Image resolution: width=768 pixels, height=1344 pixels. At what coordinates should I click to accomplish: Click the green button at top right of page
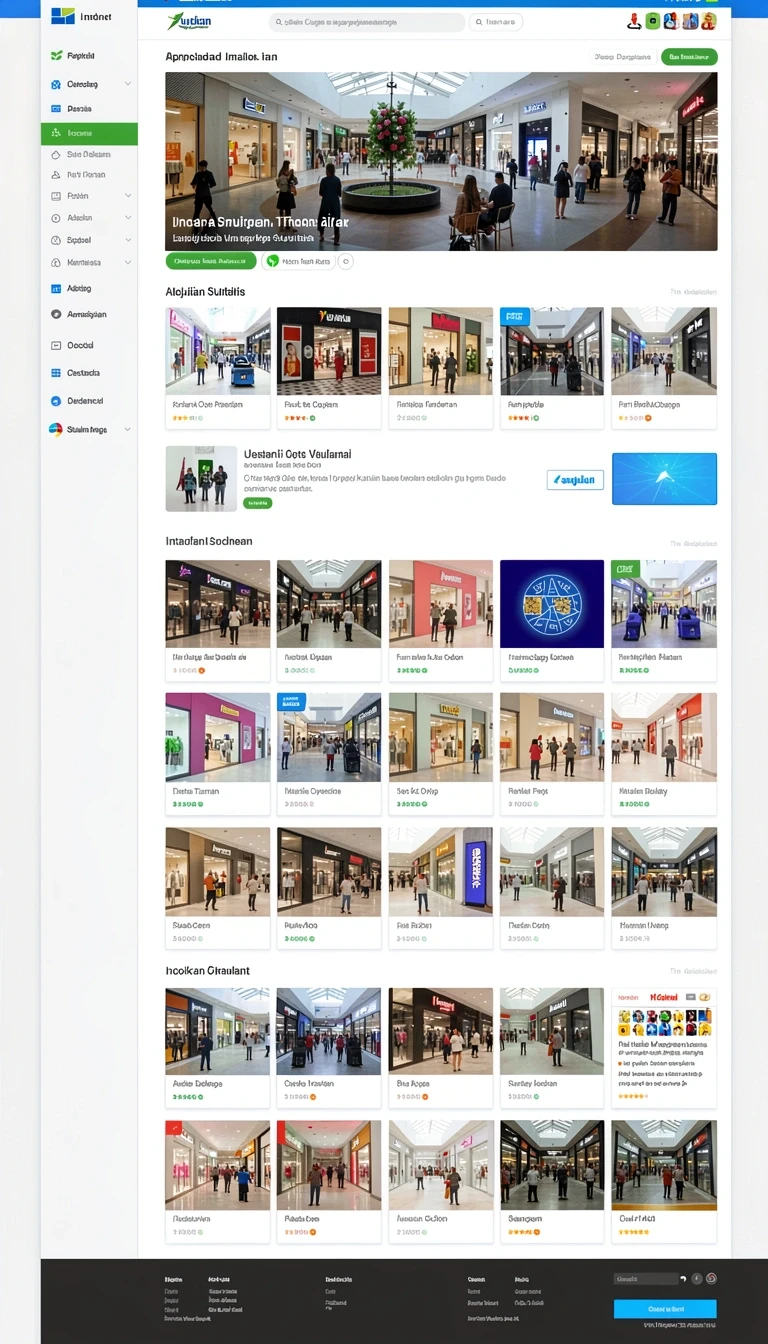coord(689,57)
